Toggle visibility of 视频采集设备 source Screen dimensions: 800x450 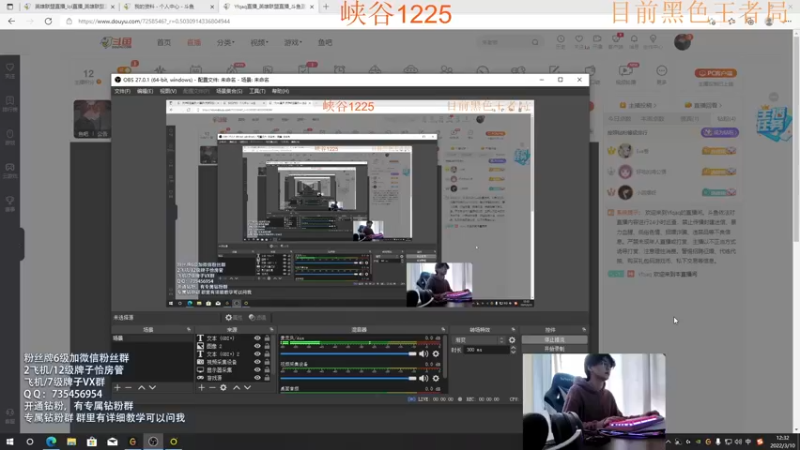(x=257, y=362)
